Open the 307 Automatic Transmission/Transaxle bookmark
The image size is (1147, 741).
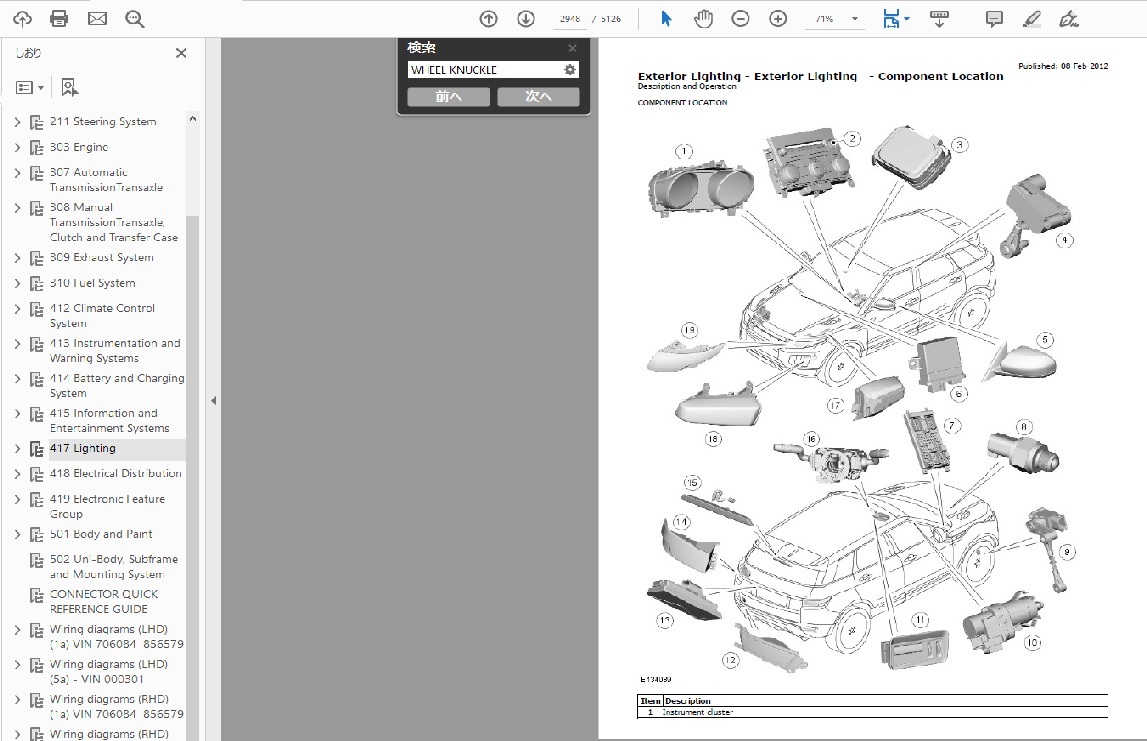pos(106,180)
